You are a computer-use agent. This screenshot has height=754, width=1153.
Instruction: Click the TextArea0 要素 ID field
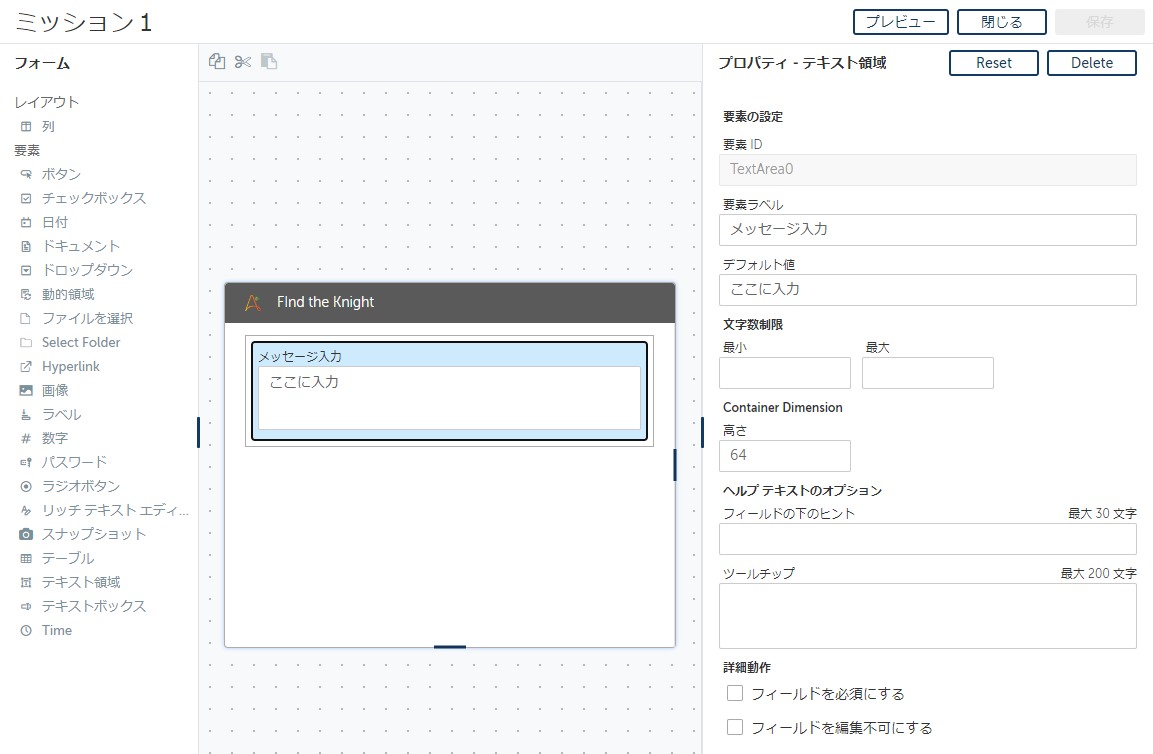click(927, 169)
